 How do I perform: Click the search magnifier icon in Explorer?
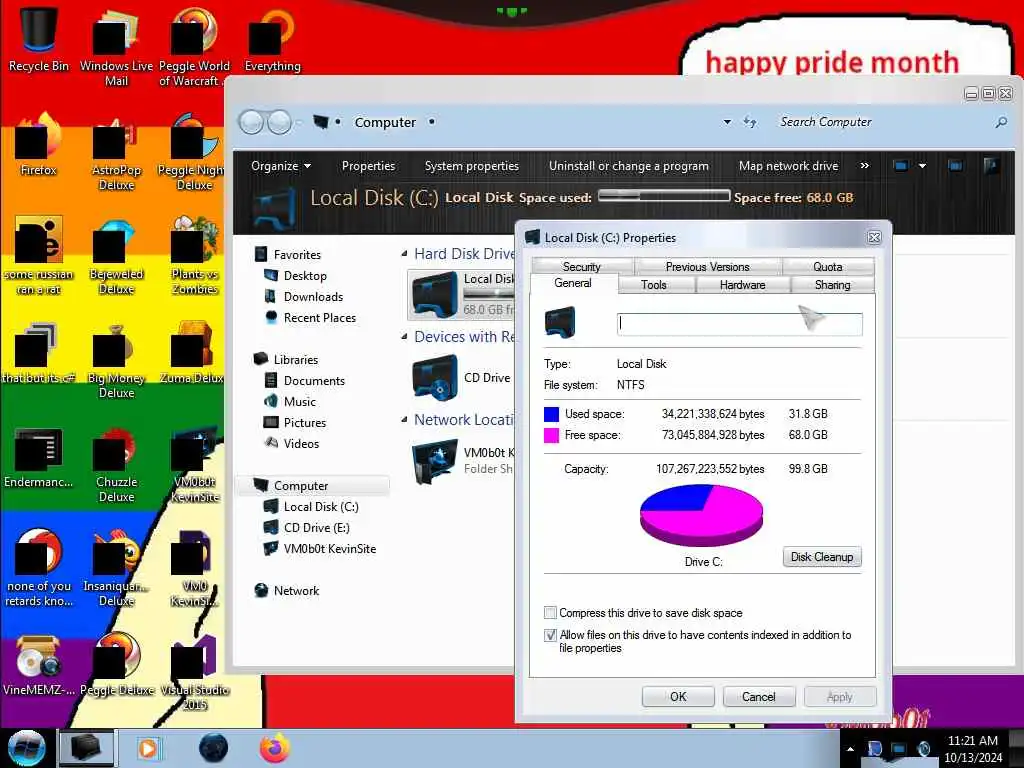pyautogui.click(x=1000, y=122)
